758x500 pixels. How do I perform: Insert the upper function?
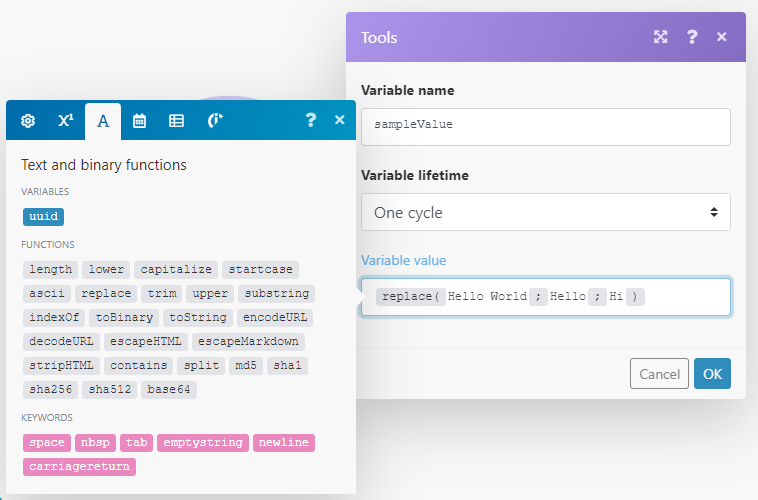click(x=210, y=294)
